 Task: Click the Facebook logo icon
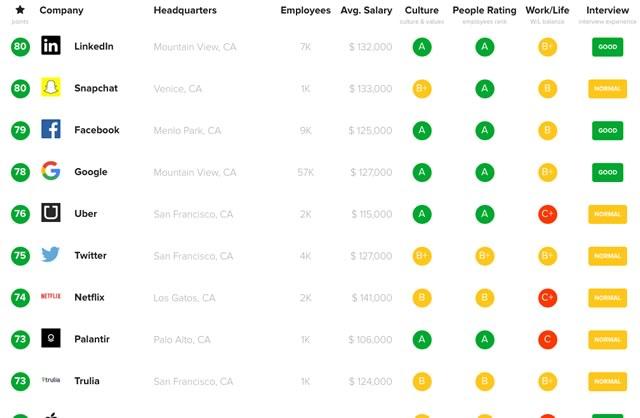[x=51, y=130]
